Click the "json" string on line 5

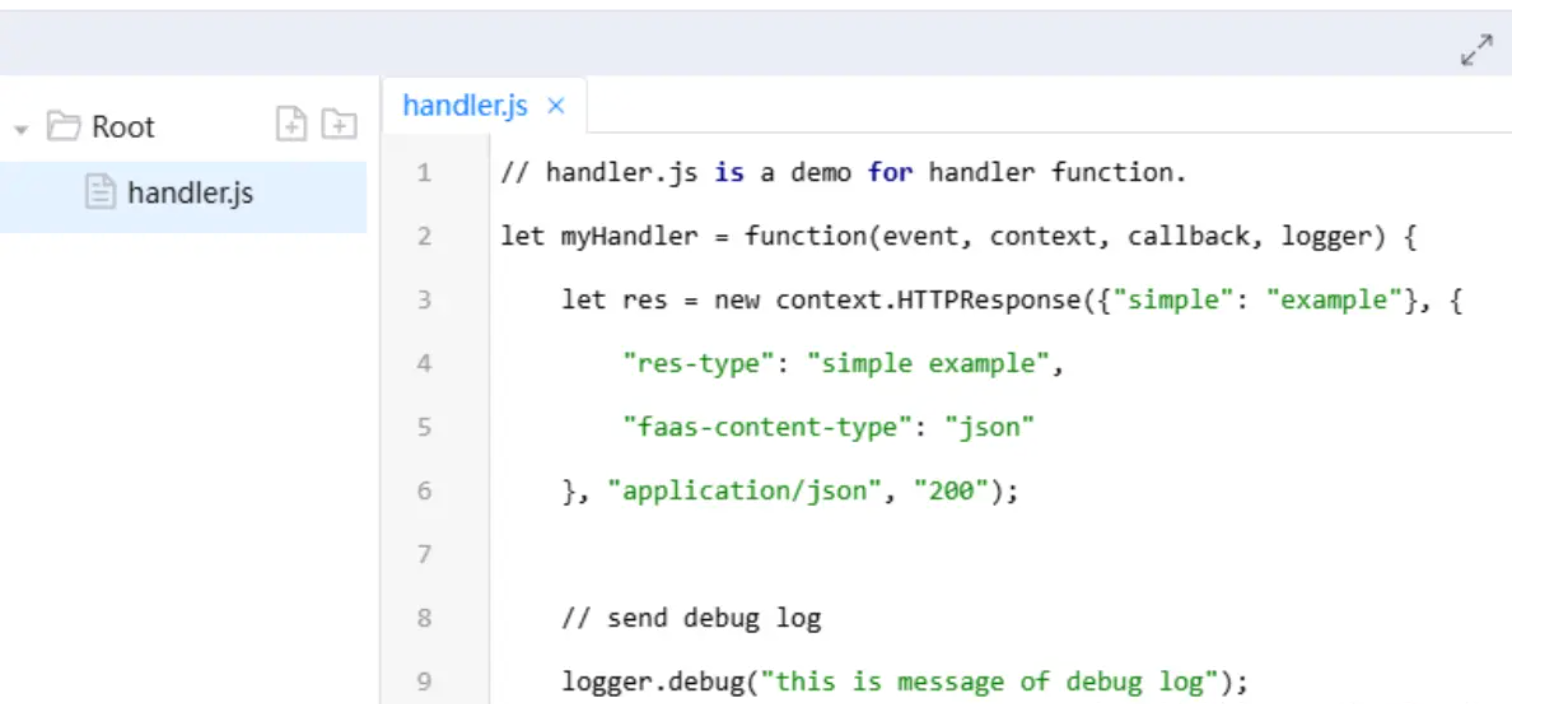(x=989, y=428)
